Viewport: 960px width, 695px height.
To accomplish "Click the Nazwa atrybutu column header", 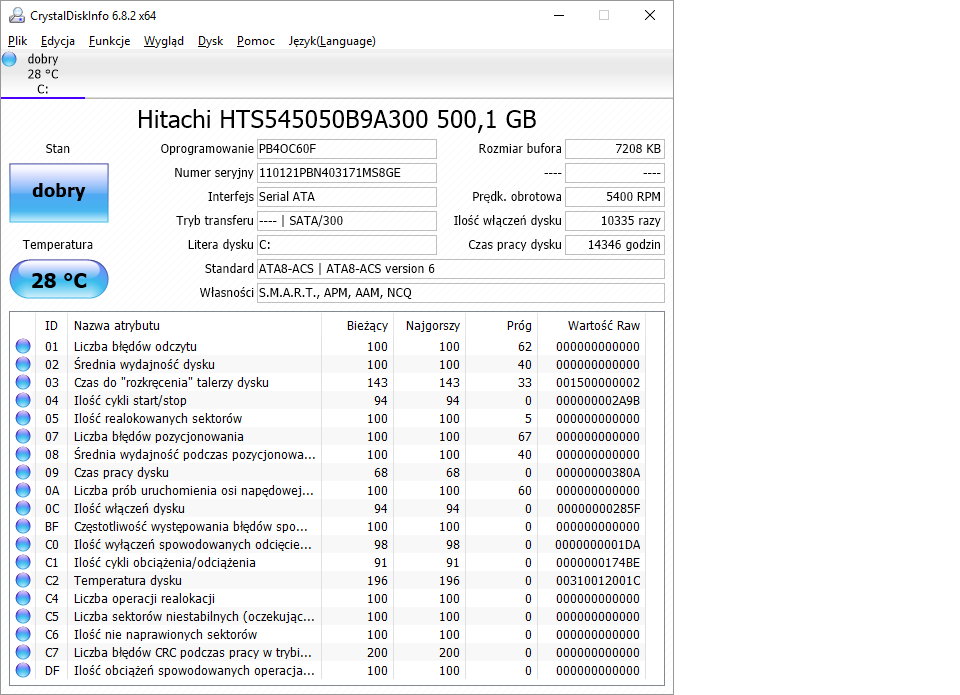I will pyautogui.click(x=193, y=326).
